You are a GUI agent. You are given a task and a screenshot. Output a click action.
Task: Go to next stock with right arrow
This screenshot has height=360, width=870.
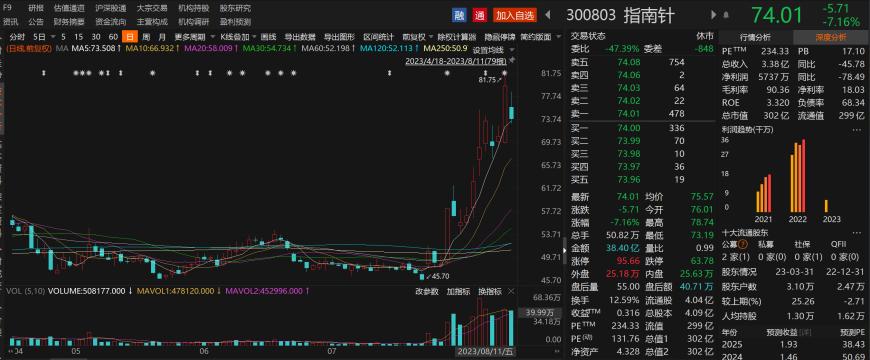point(713,16)
